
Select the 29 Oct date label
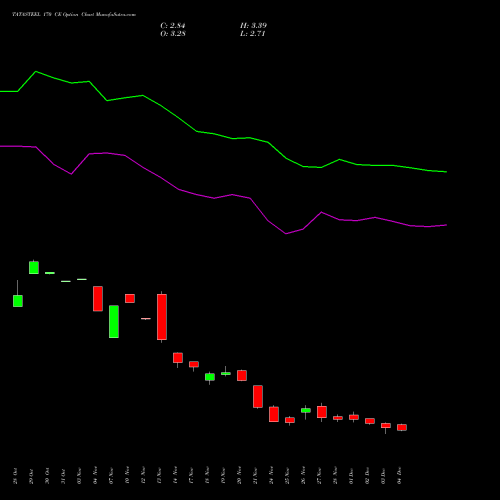(31, 476)
